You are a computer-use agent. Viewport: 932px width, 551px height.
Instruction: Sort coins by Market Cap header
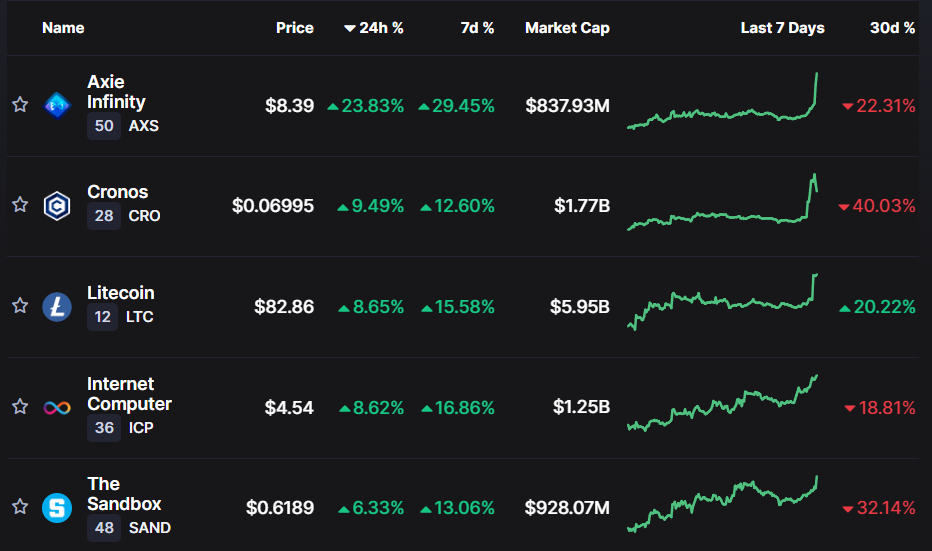[x=567, y=28]
